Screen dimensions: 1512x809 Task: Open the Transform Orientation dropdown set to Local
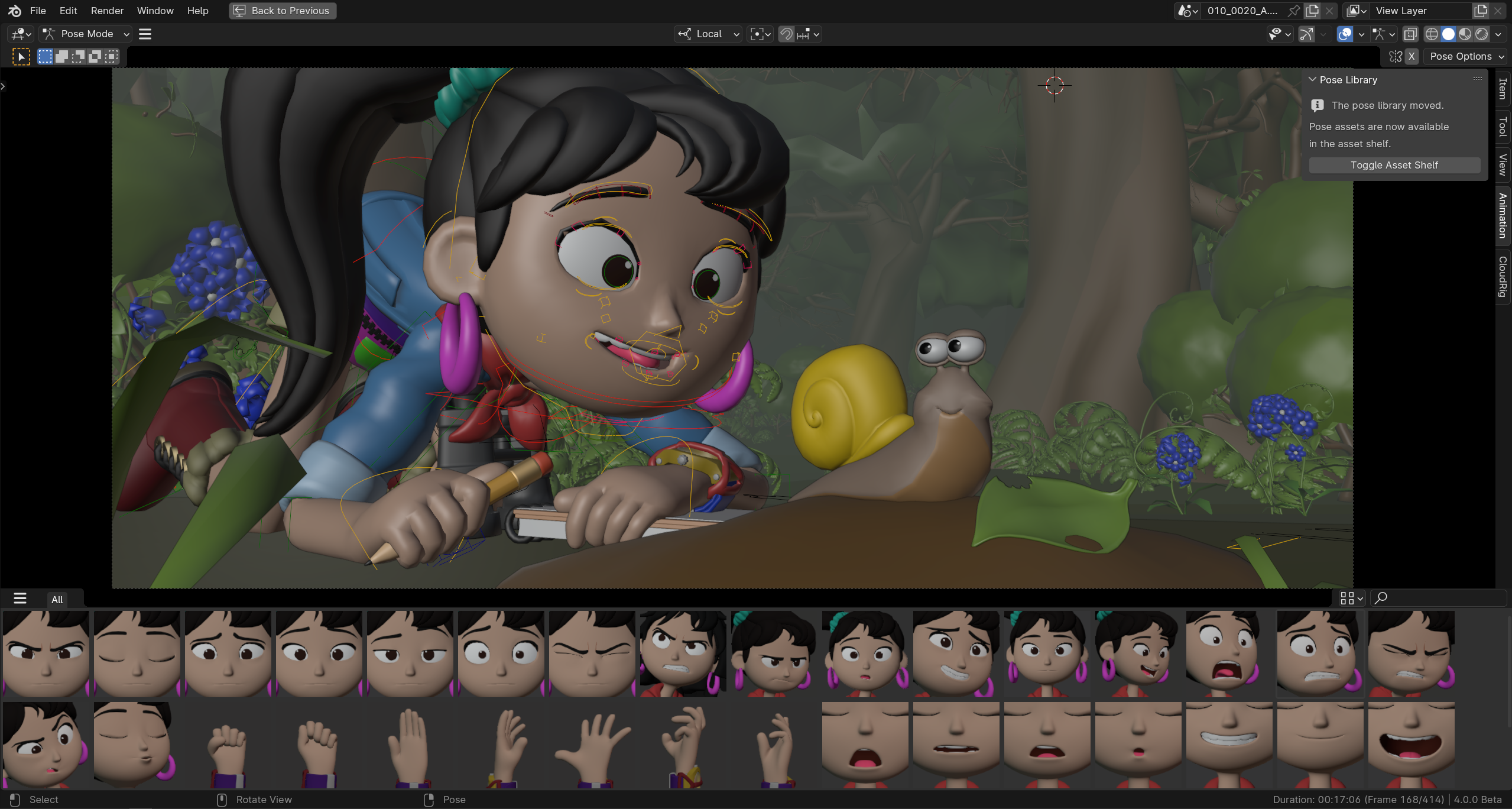[708, 34]
